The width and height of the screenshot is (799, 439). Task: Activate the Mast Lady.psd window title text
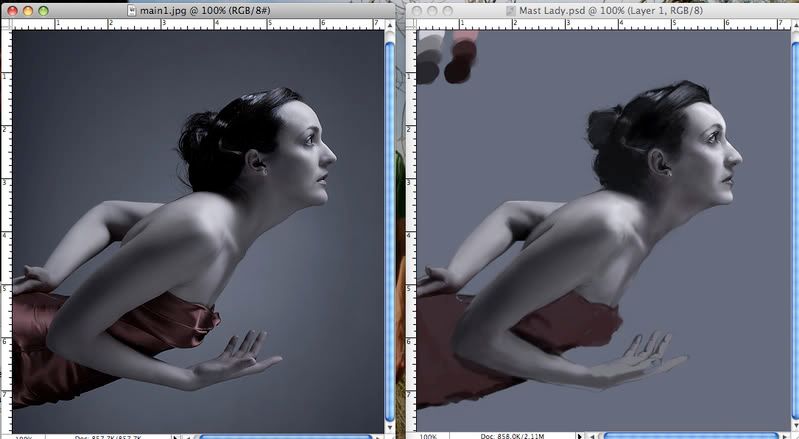pos(611,10)
